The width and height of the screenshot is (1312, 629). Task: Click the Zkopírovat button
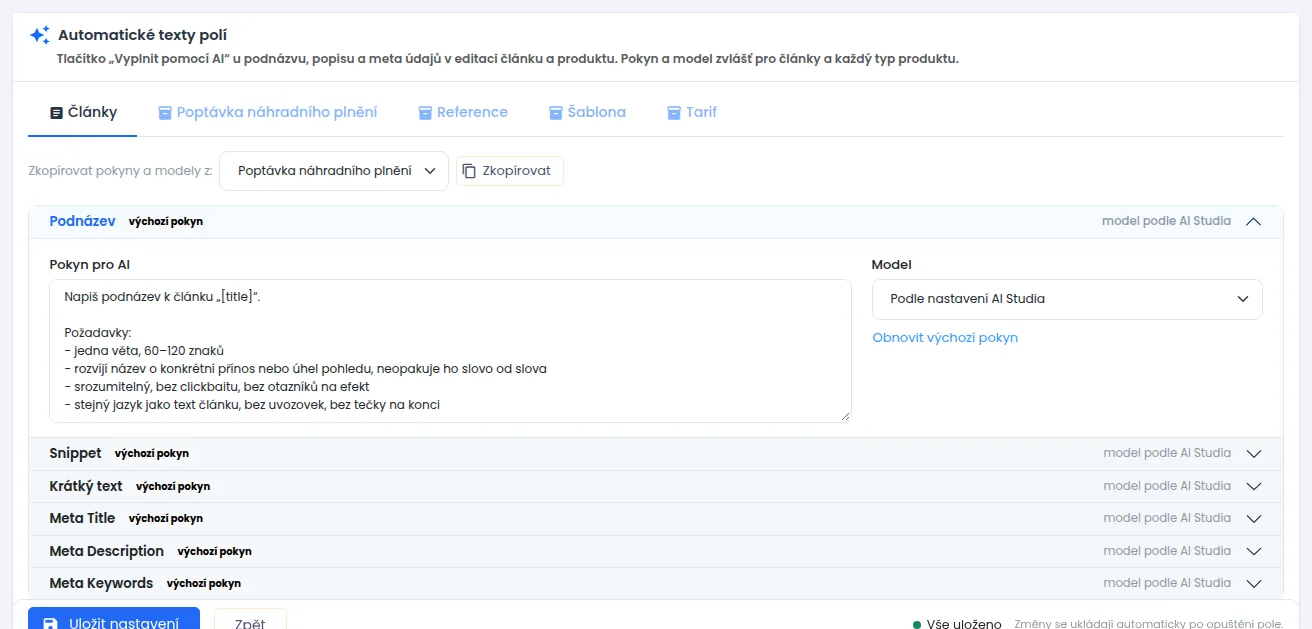tap(510, 171)
